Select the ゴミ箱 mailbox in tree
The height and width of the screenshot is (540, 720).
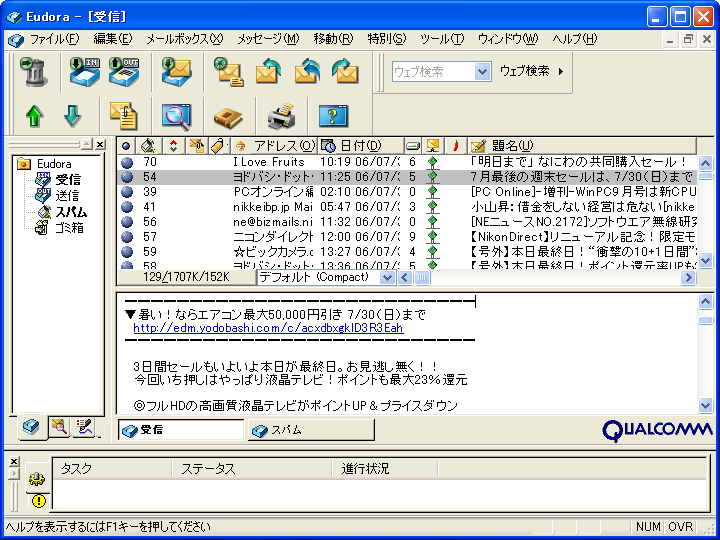click(x=69, y=227)
